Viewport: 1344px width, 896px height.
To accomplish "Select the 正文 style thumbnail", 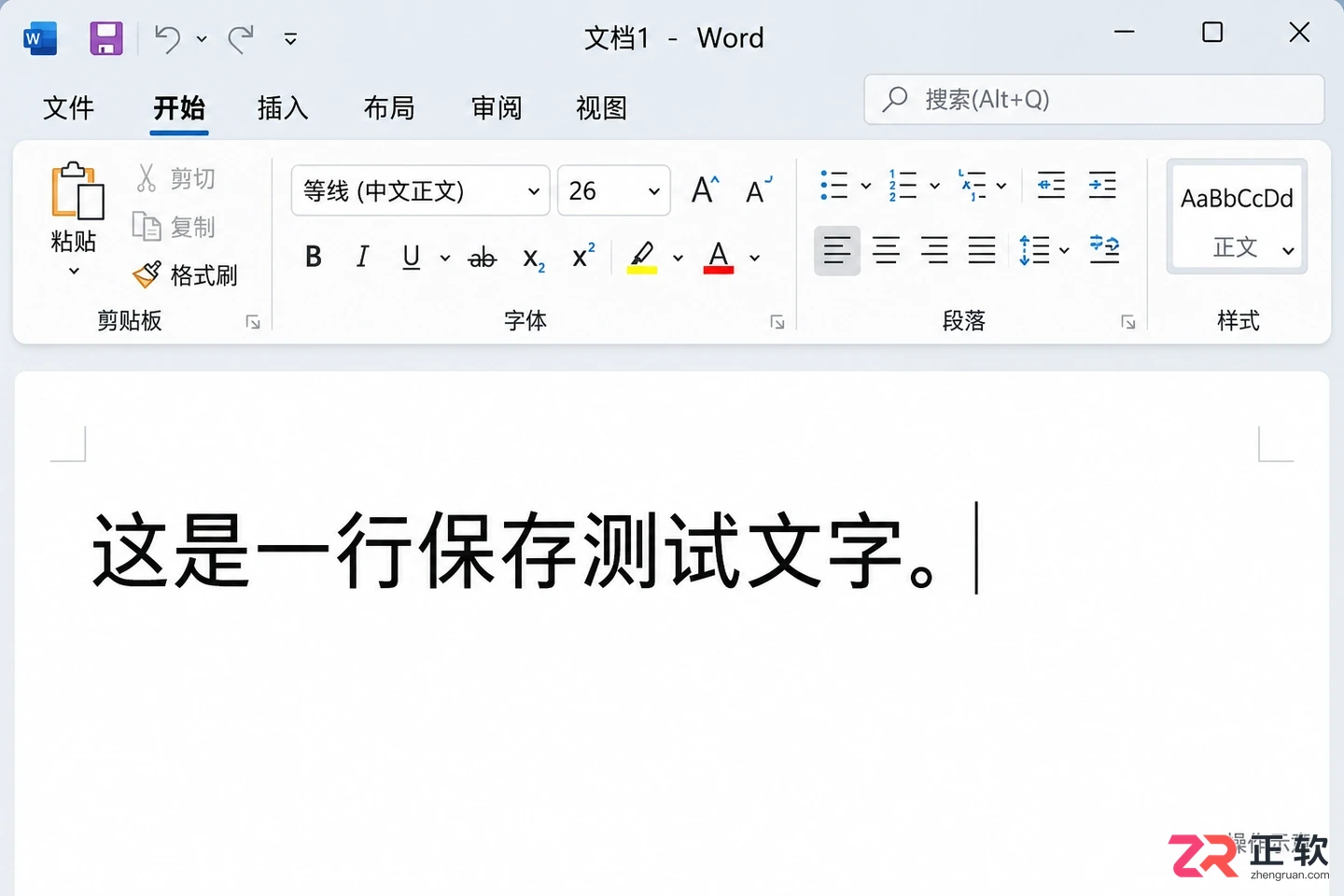I will [x=1237, y=217].
